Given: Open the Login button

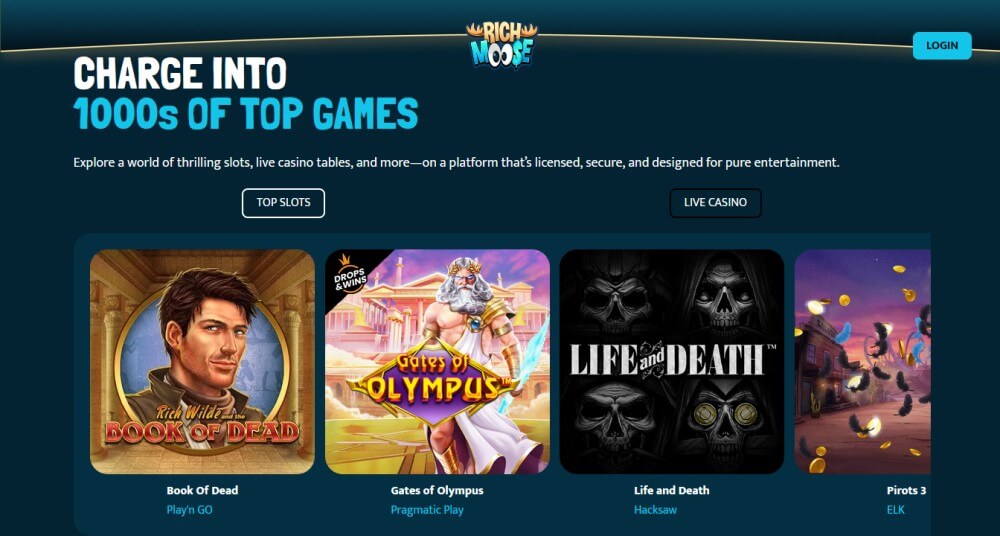Looking at the screenshot, I should 942,45.
